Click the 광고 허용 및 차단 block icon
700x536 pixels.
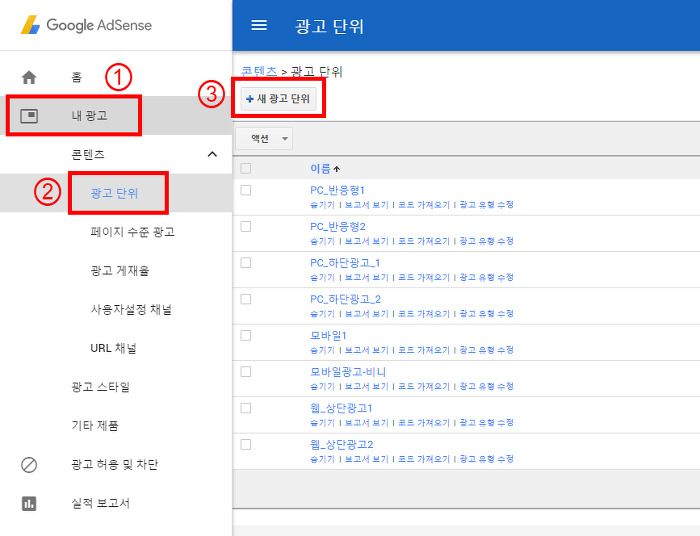pyautogui.click(x=29, y=465)
